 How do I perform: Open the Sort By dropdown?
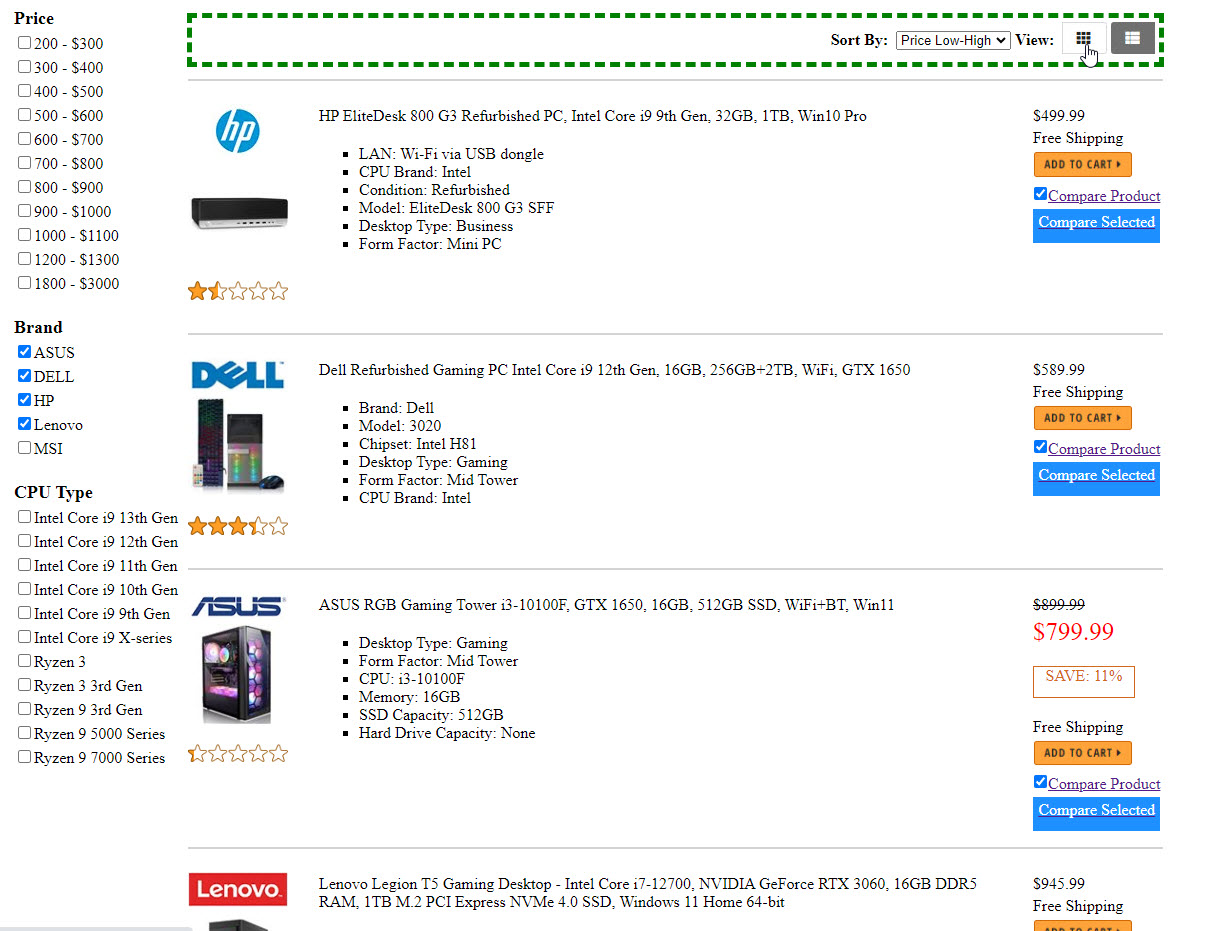[952, 40]
